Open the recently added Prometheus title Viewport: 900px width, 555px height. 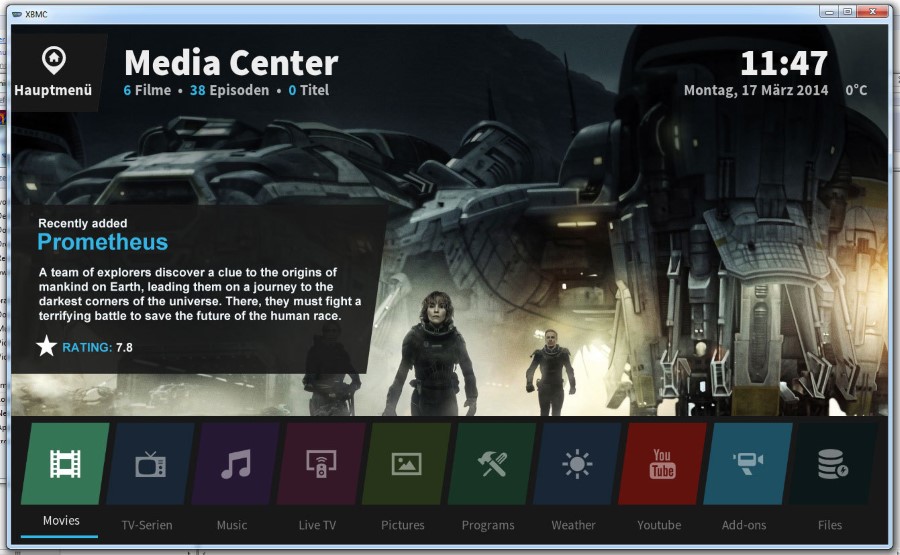103,242
